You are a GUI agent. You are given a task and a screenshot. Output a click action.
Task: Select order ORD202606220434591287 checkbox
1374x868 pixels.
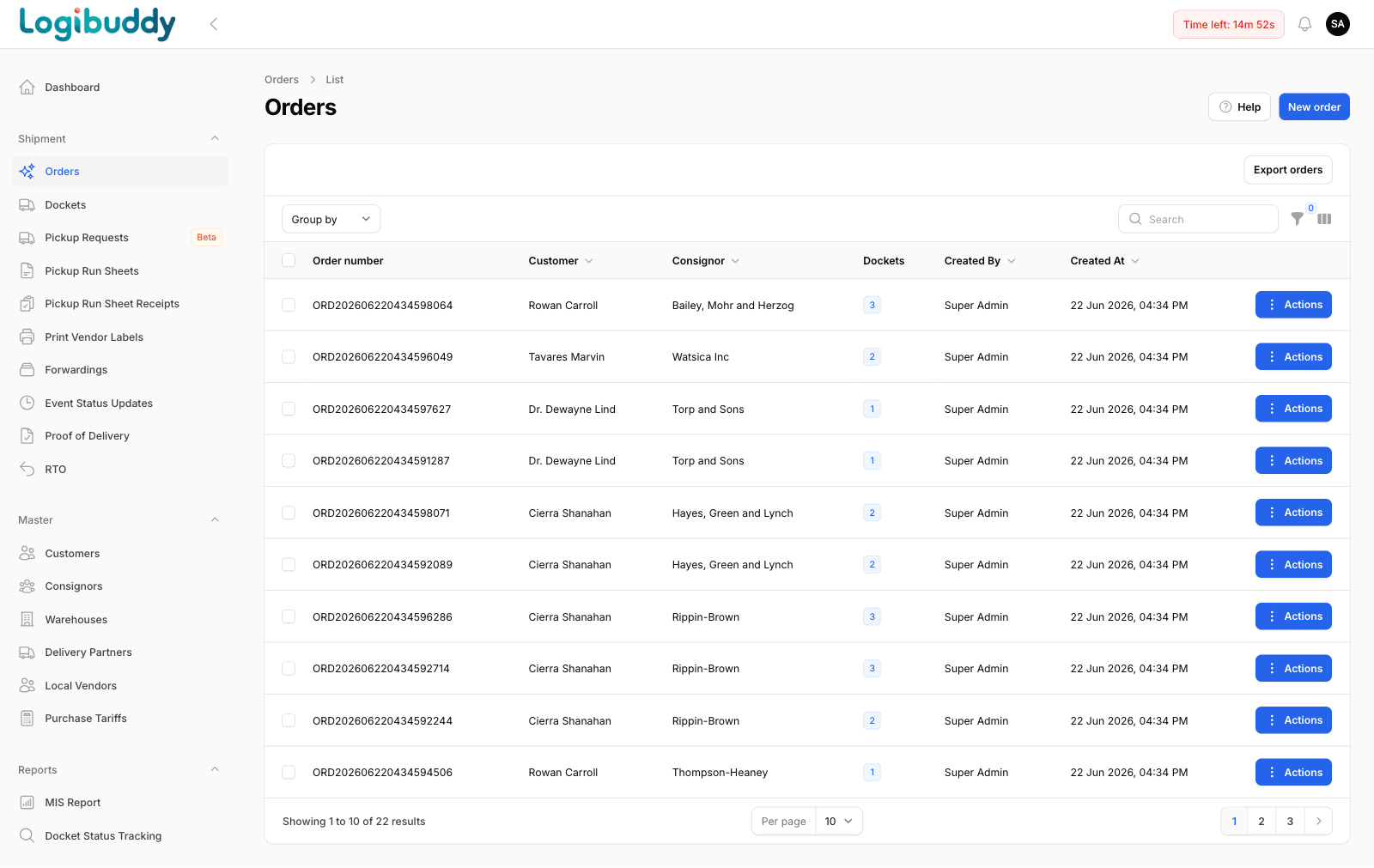[x=289, y=461]
